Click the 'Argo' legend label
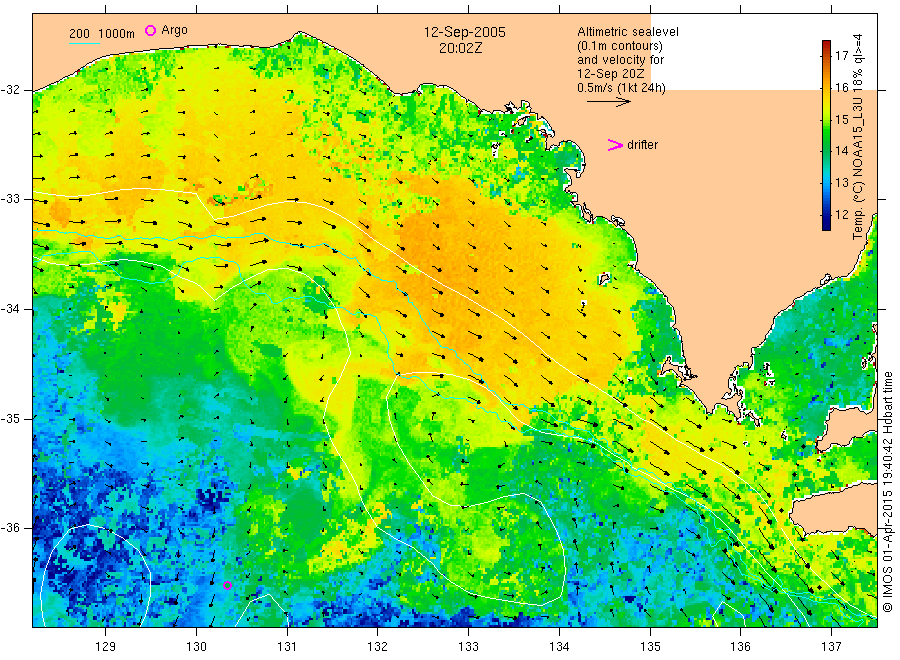 (174, 30)
